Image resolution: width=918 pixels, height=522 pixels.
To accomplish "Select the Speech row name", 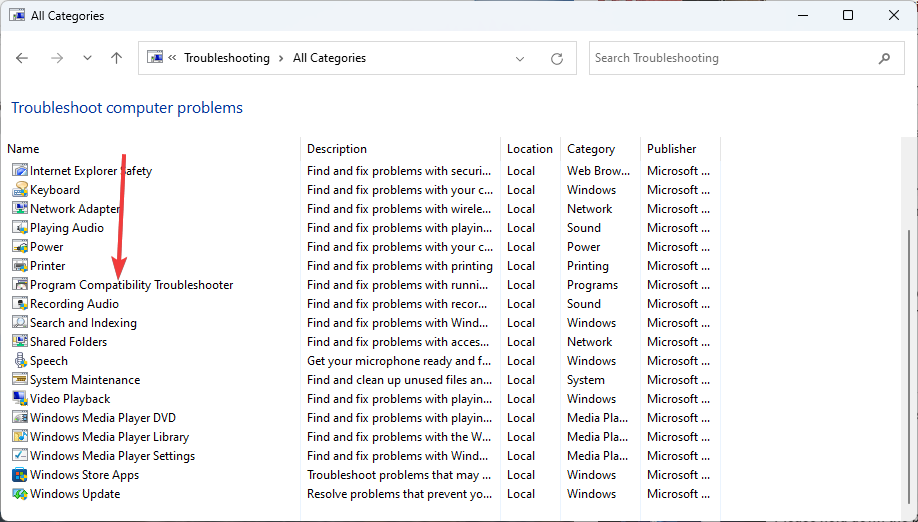I will pyautogui.click(x=49, y=361).
